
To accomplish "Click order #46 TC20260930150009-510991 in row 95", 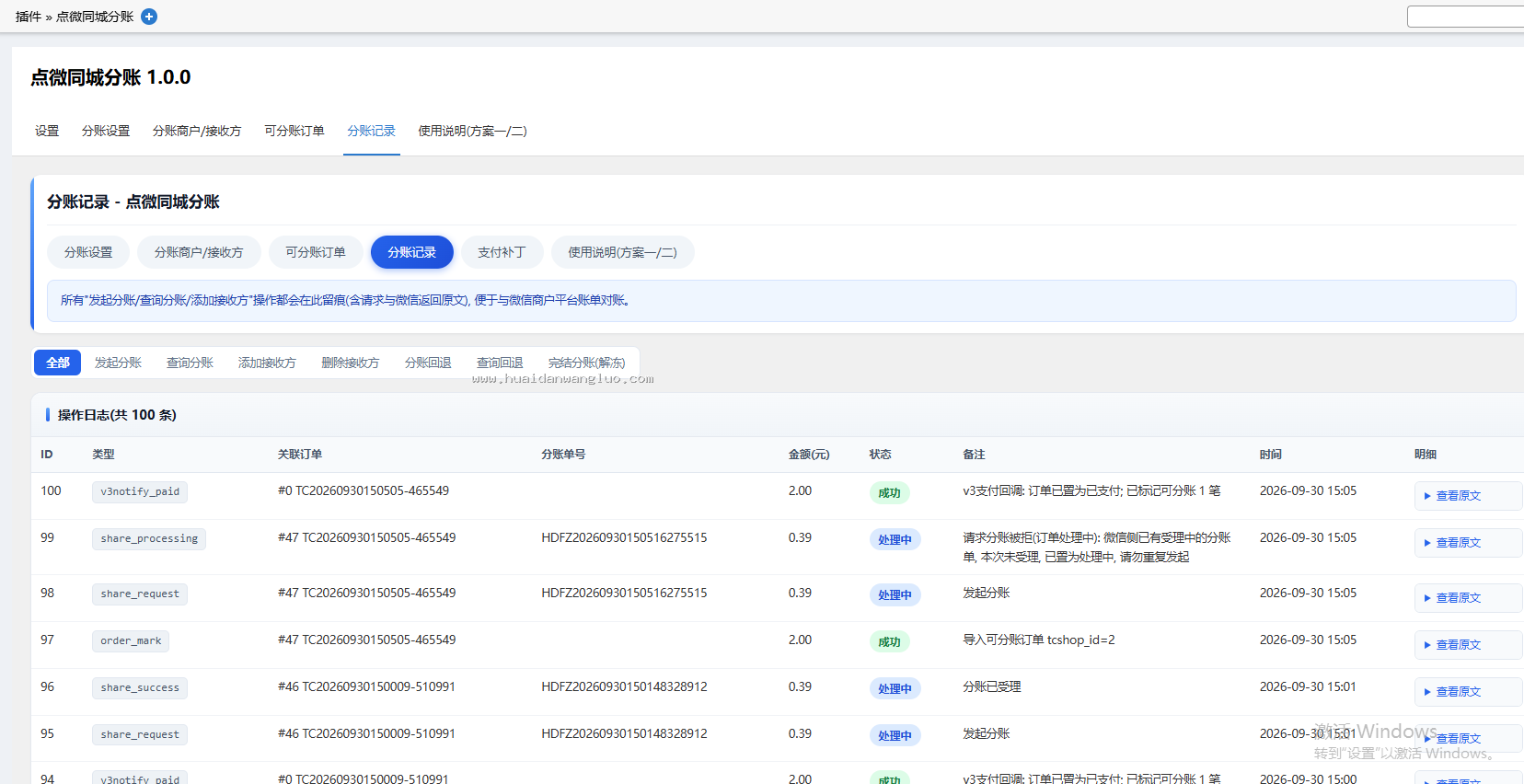I will [367, 734].
